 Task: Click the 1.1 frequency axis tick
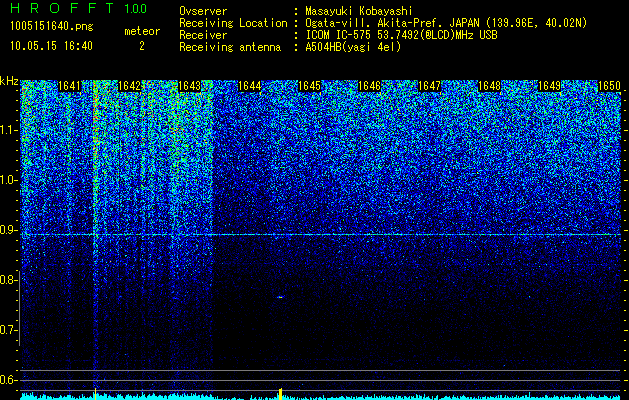(x=8, y=130)
